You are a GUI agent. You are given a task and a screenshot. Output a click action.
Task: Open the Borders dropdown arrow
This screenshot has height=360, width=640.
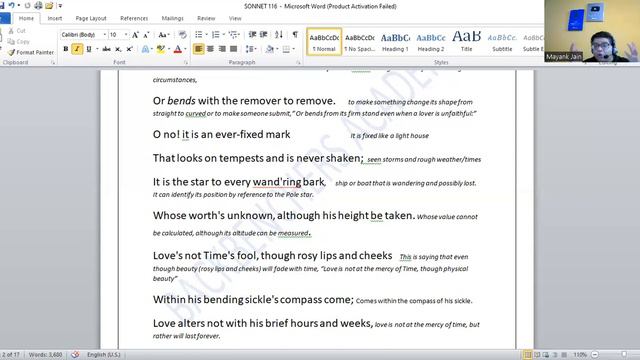point(293,49)
